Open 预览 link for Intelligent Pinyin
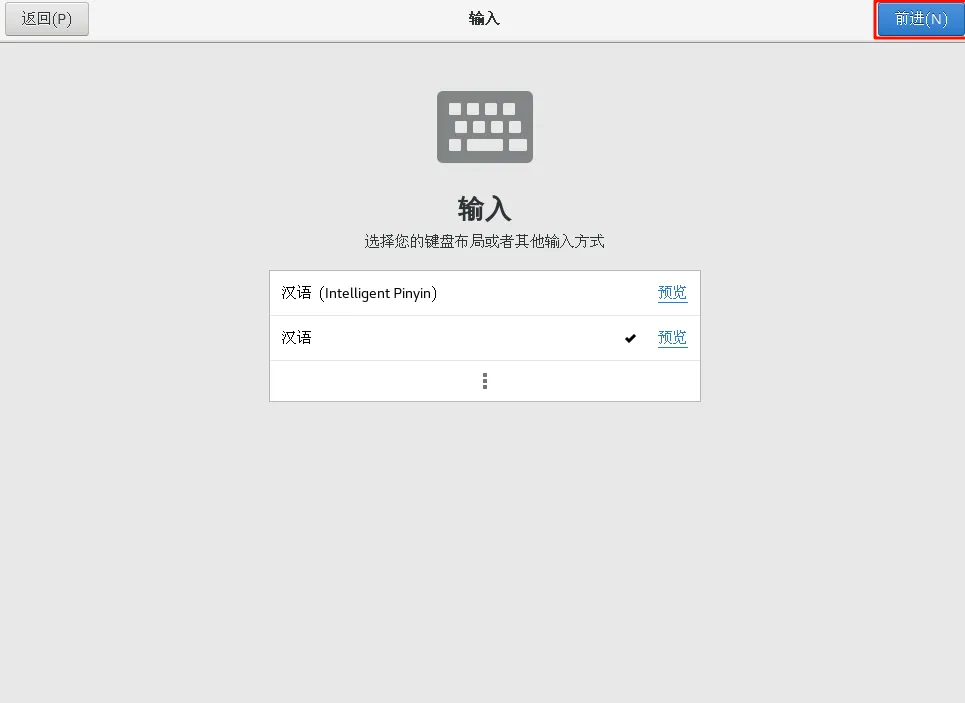Screen dimensions: 965x703 672,292
